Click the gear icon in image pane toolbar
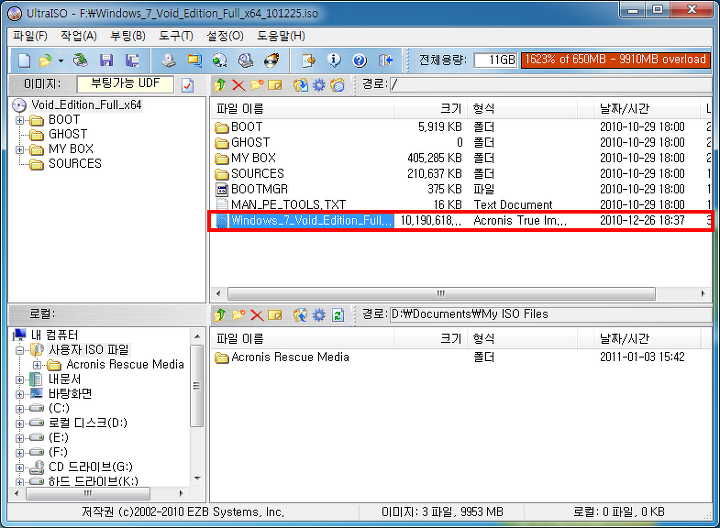The image size is (720, 528). pos(319,85)
